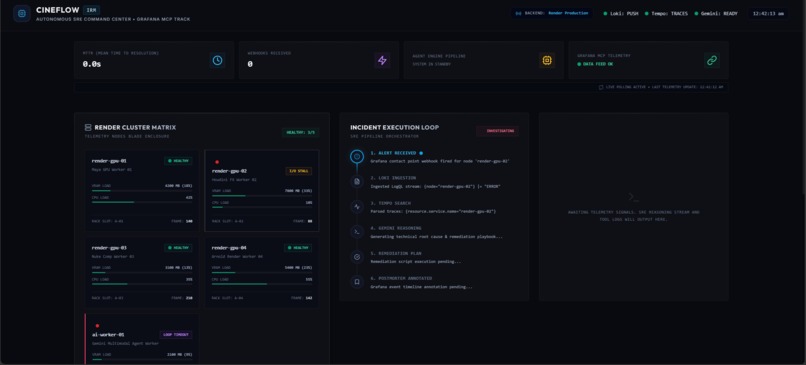Click the render-gpu-01 CPU load bar
This screenshot has width=806, height=365.
142,202
